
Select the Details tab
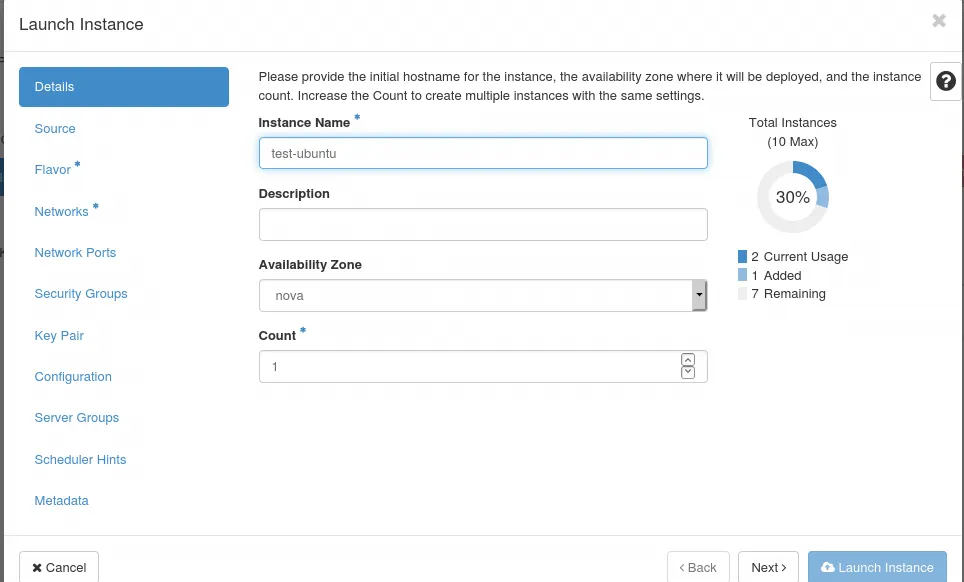(x=123, y=87)
